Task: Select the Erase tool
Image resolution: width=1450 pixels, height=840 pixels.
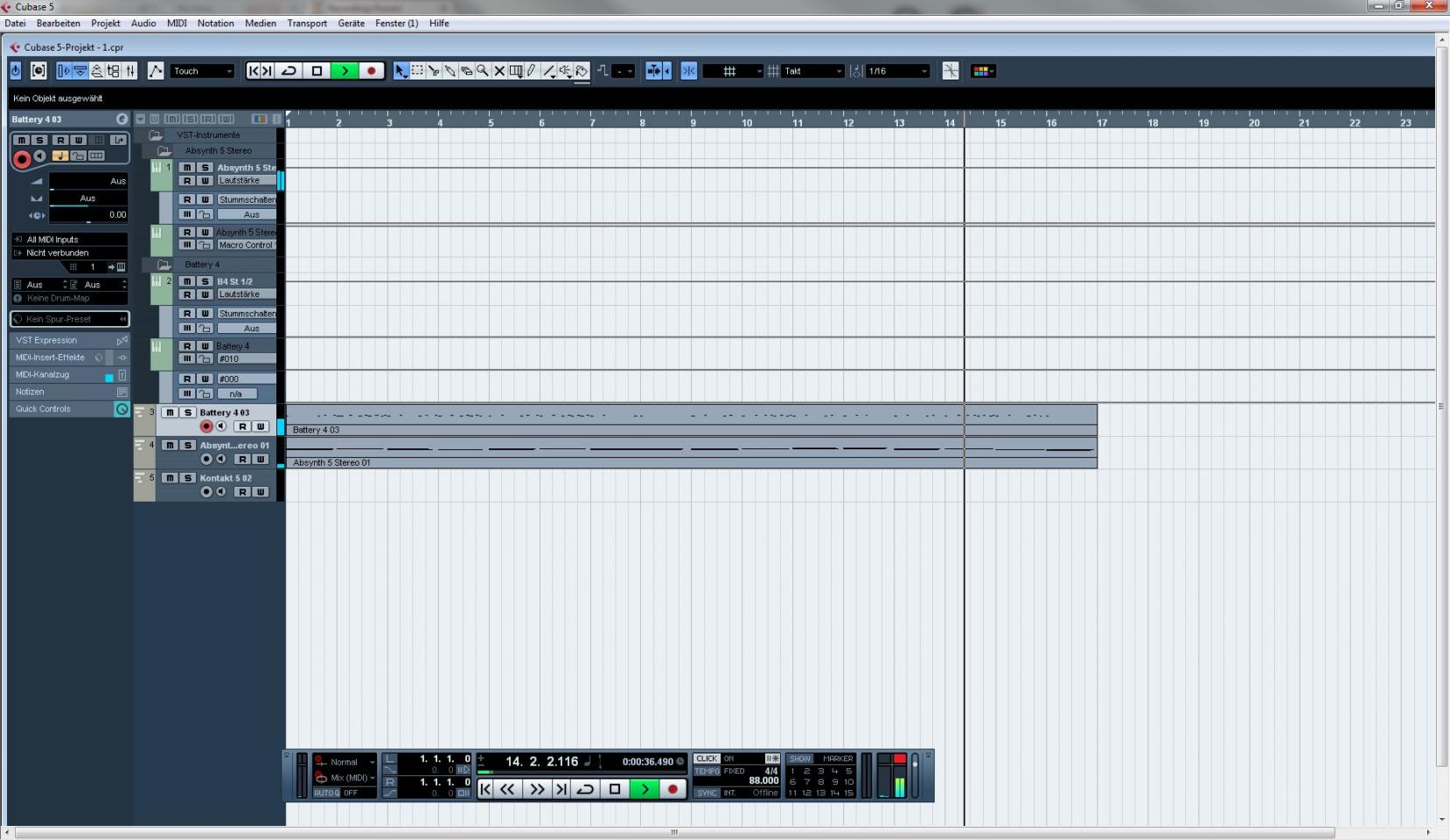Action: tap(466, 71)
